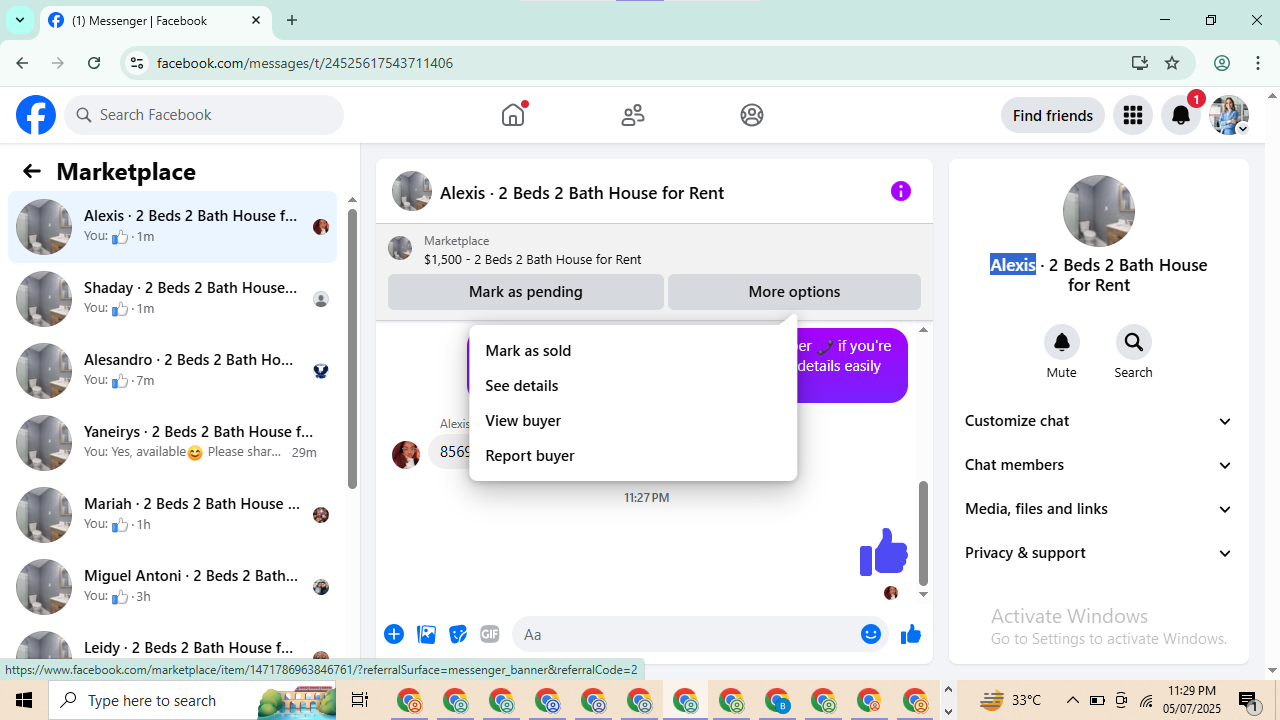The height and width of the screenshot is (720, 1280).
Task: Open the Home feed icon
Action: coord(513,115)
